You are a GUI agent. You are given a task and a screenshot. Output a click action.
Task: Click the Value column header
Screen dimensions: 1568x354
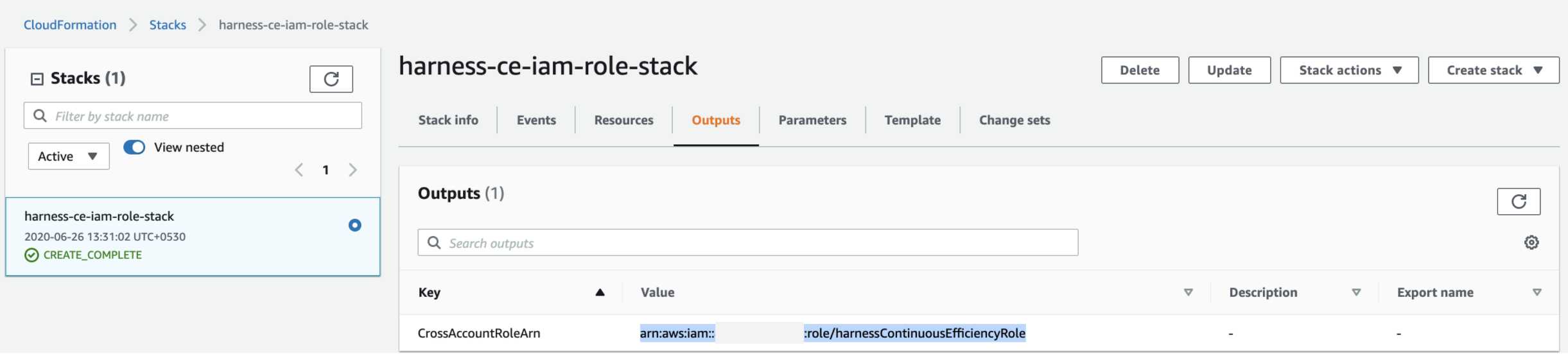click(658, 292)
